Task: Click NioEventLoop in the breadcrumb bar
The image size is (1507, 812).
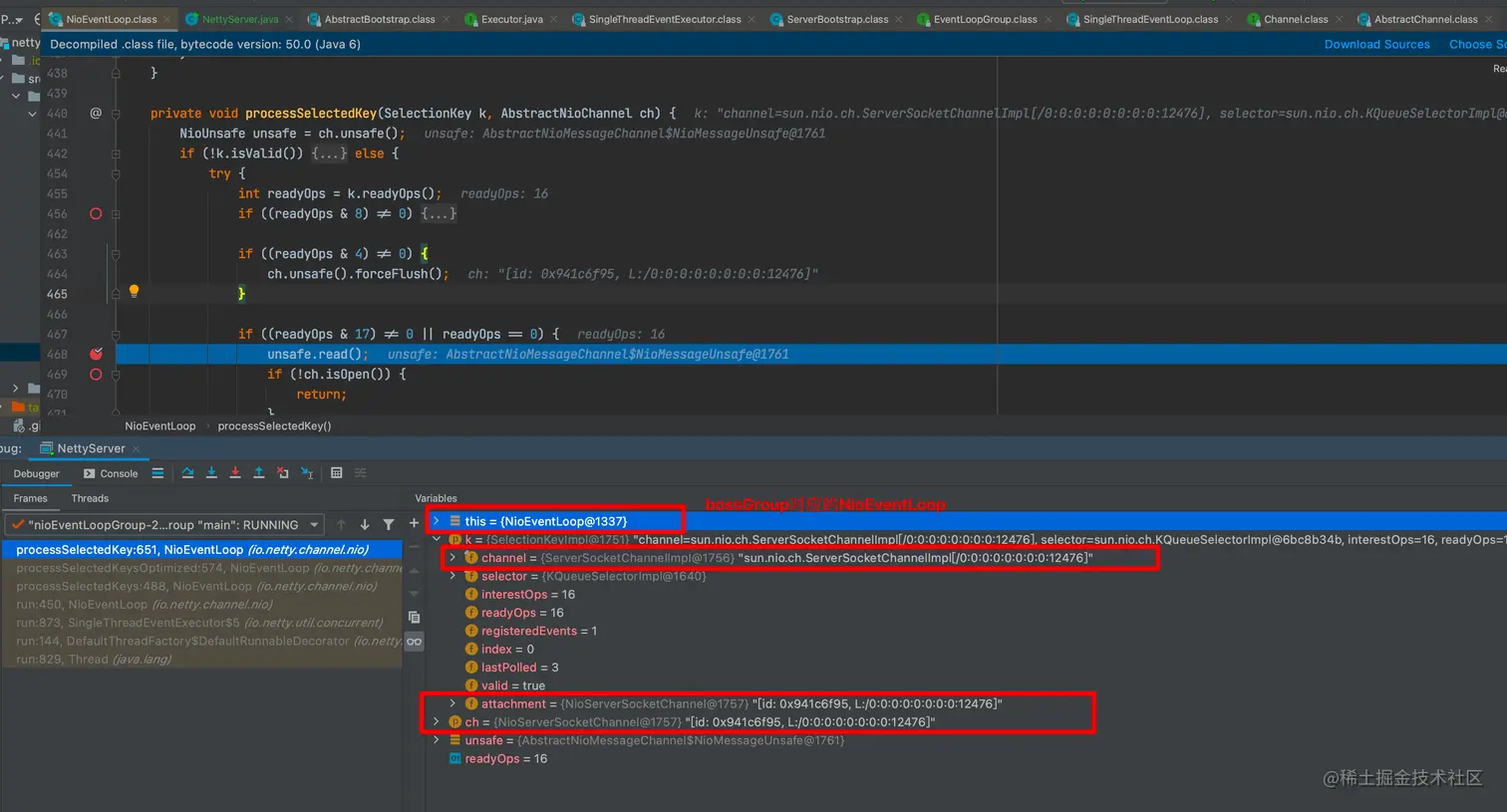Action: pyautogui.click(x=160, y=425)
